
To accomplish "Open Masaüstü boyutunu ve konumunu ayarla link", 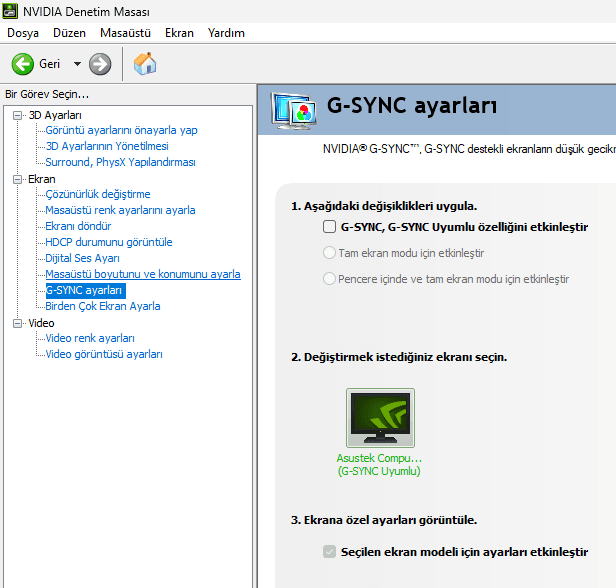I will pyautogui.click(x=142, y=274).
